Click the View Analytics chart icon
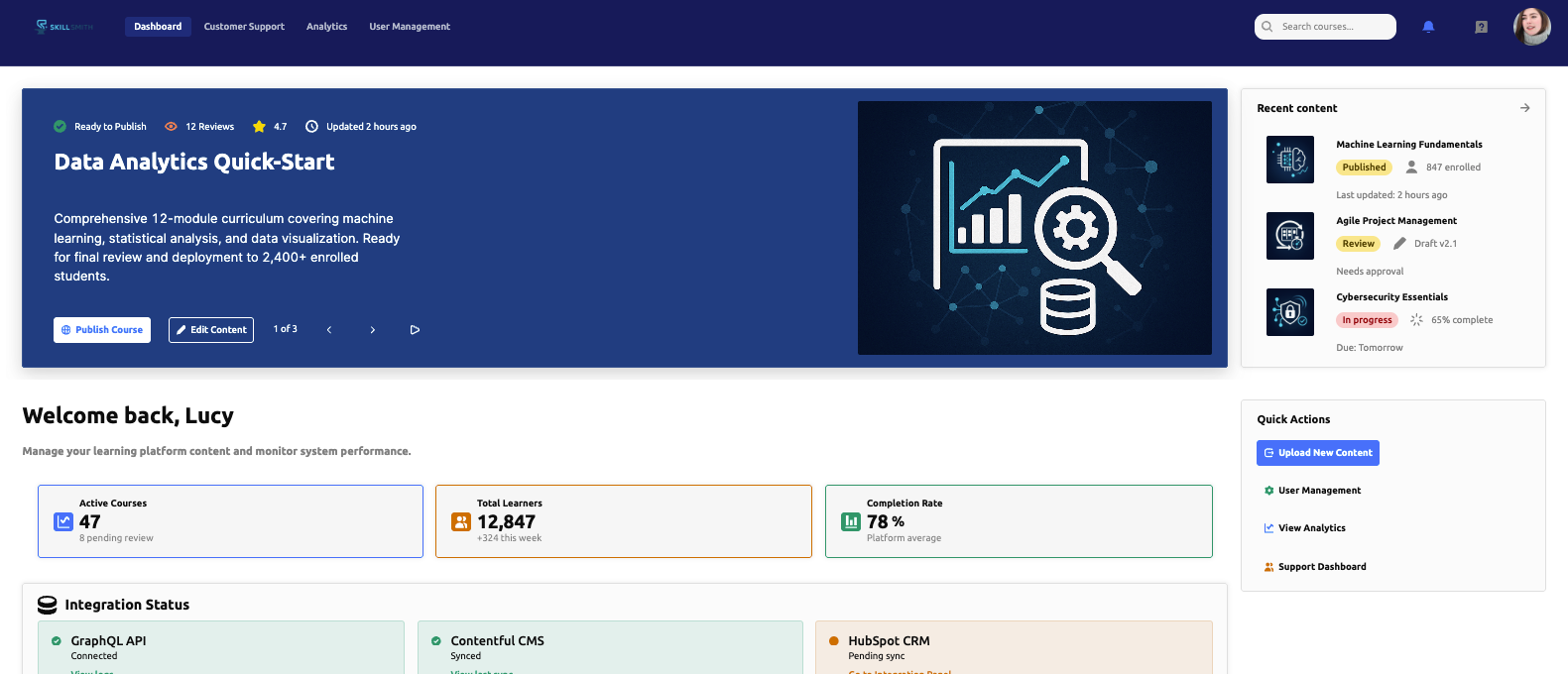Screen dimensions: 1568x674 tap(1268, 528)
